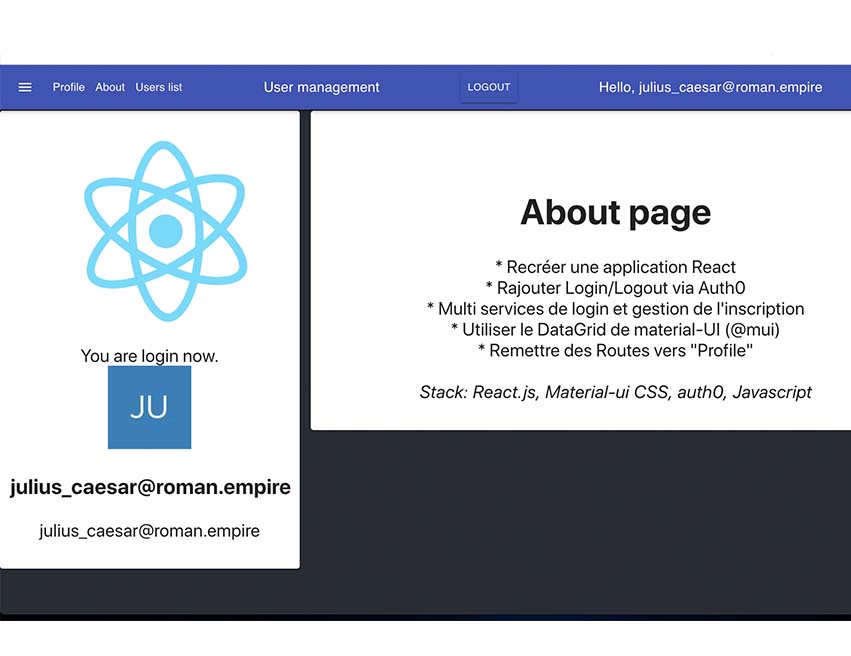The width and height of the screenshot is (851, 656).
Task: Click the 'Remettre des Routes' line
Action: (615, 350)
